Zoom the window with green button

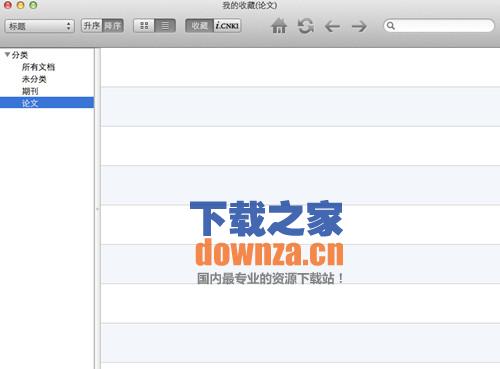coord(33,5)
